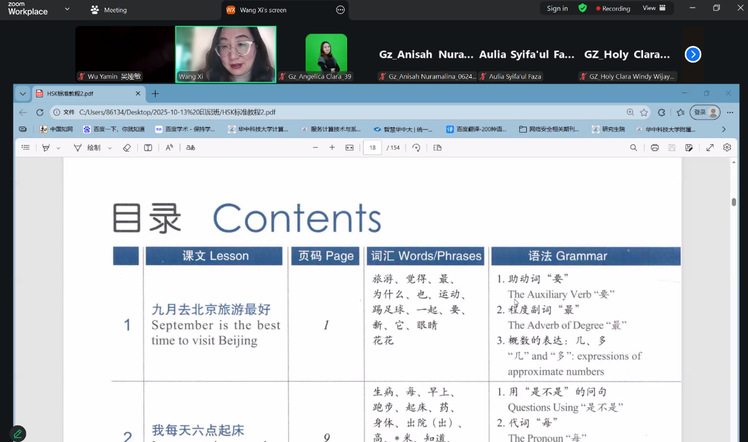Click the PDF zoom out minus button

313,148
